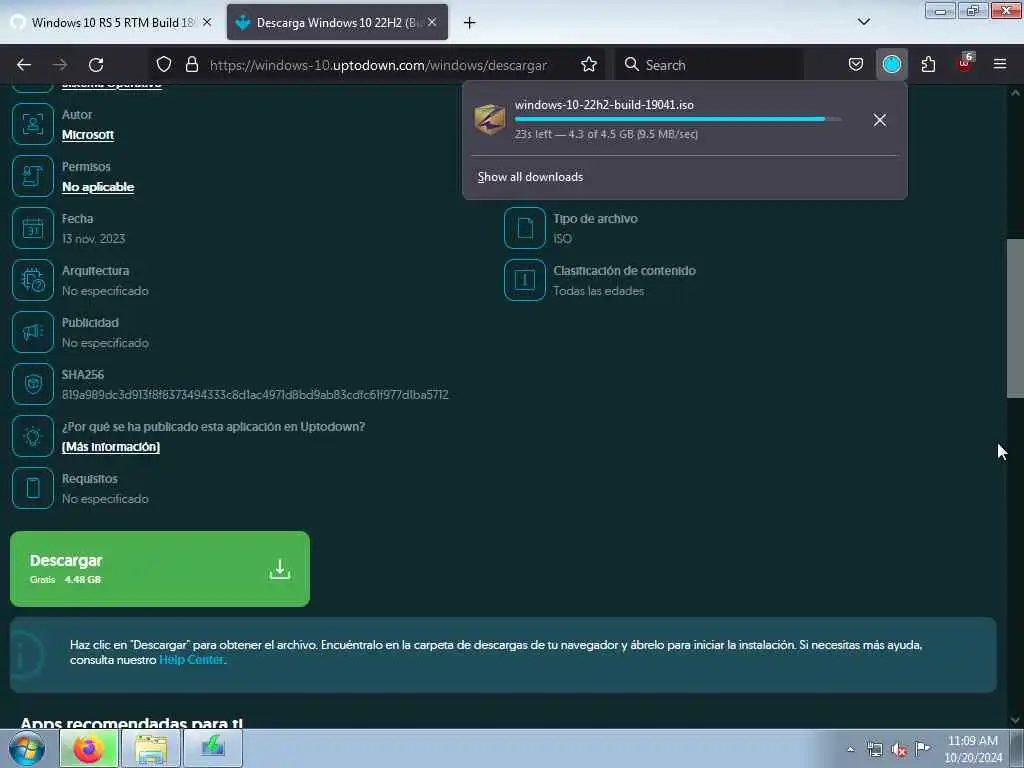Viewport: 1024px width, 768px height.
Task: Open the Action Center flag icon
Action: [923, 748]
